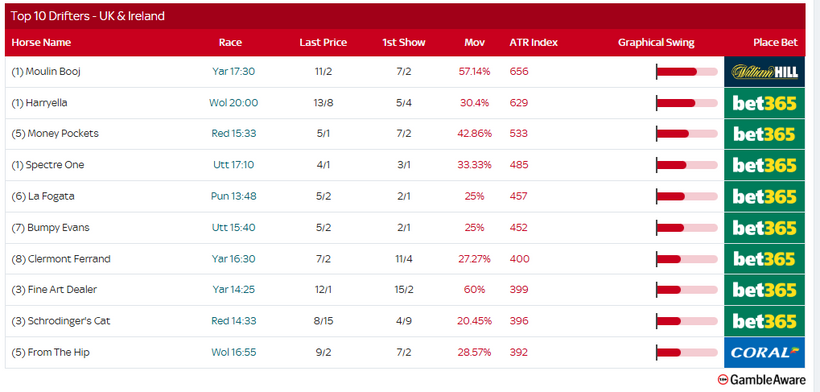
Task: Click bet365 logo for La Fogata
Action: (x=765, y=197)
